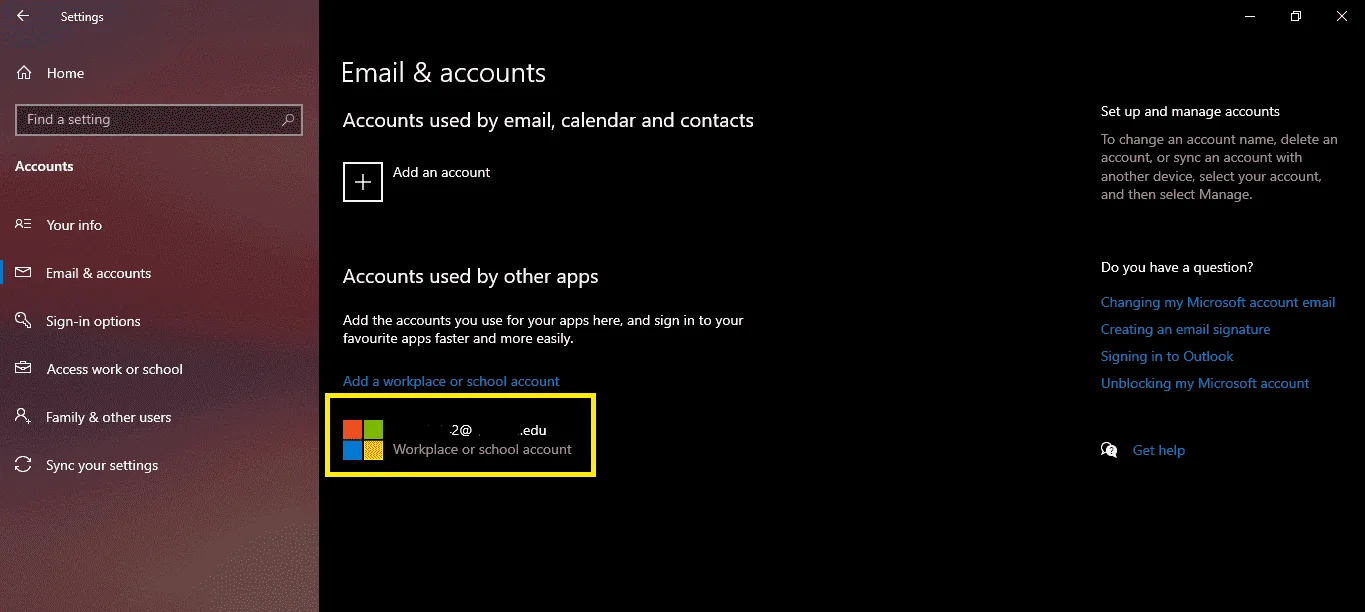Screen dimensions: 1365x612
Task: Click the search magnifier icon
Action: [x=289, y=119]
